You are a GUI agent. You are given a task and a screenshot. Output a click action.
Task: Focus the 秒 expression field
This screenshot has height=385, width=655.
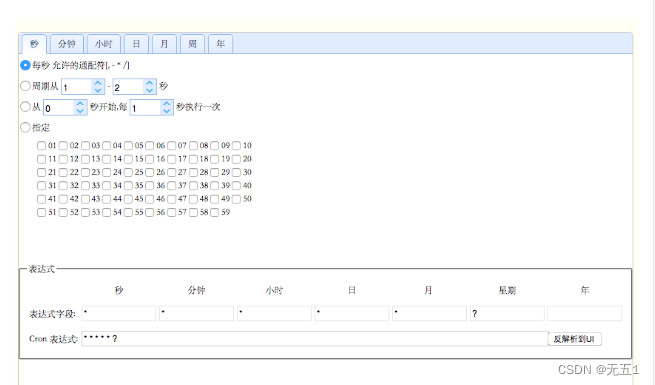click(119, 313)
